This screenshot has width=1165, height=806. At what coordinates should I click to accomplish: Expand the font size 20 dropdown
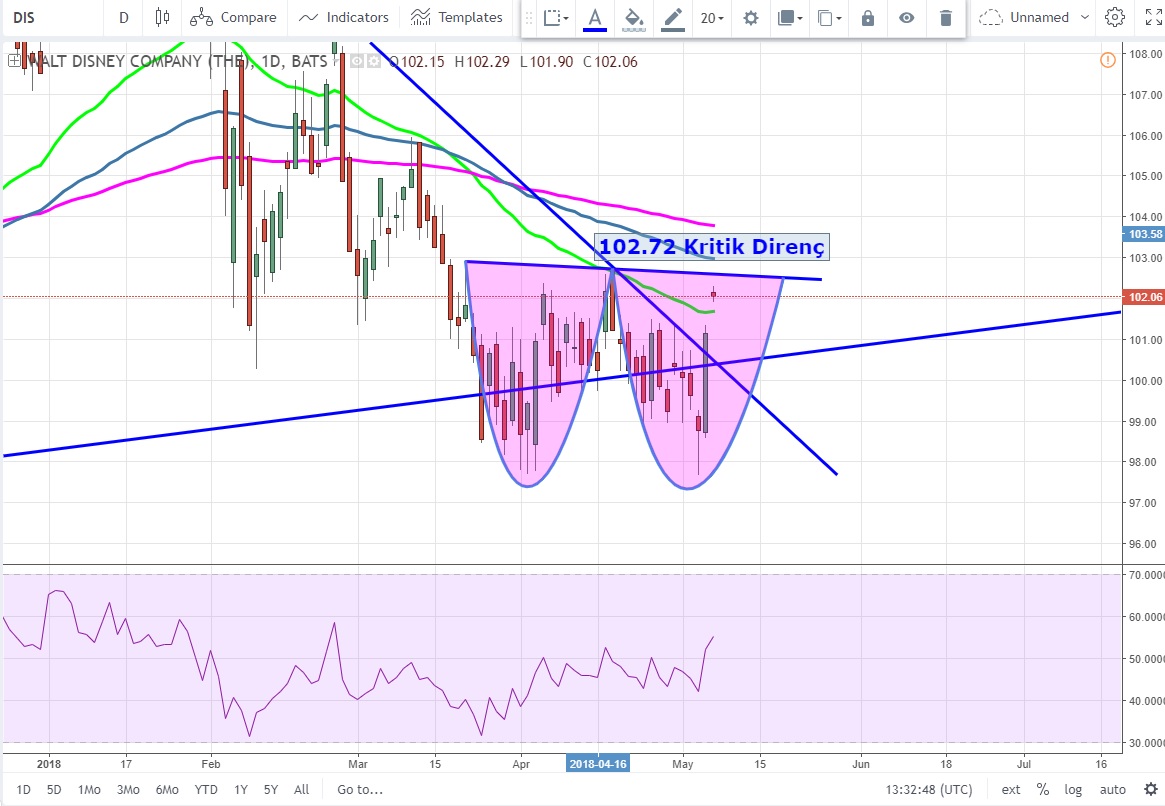[x=712, y=18]
